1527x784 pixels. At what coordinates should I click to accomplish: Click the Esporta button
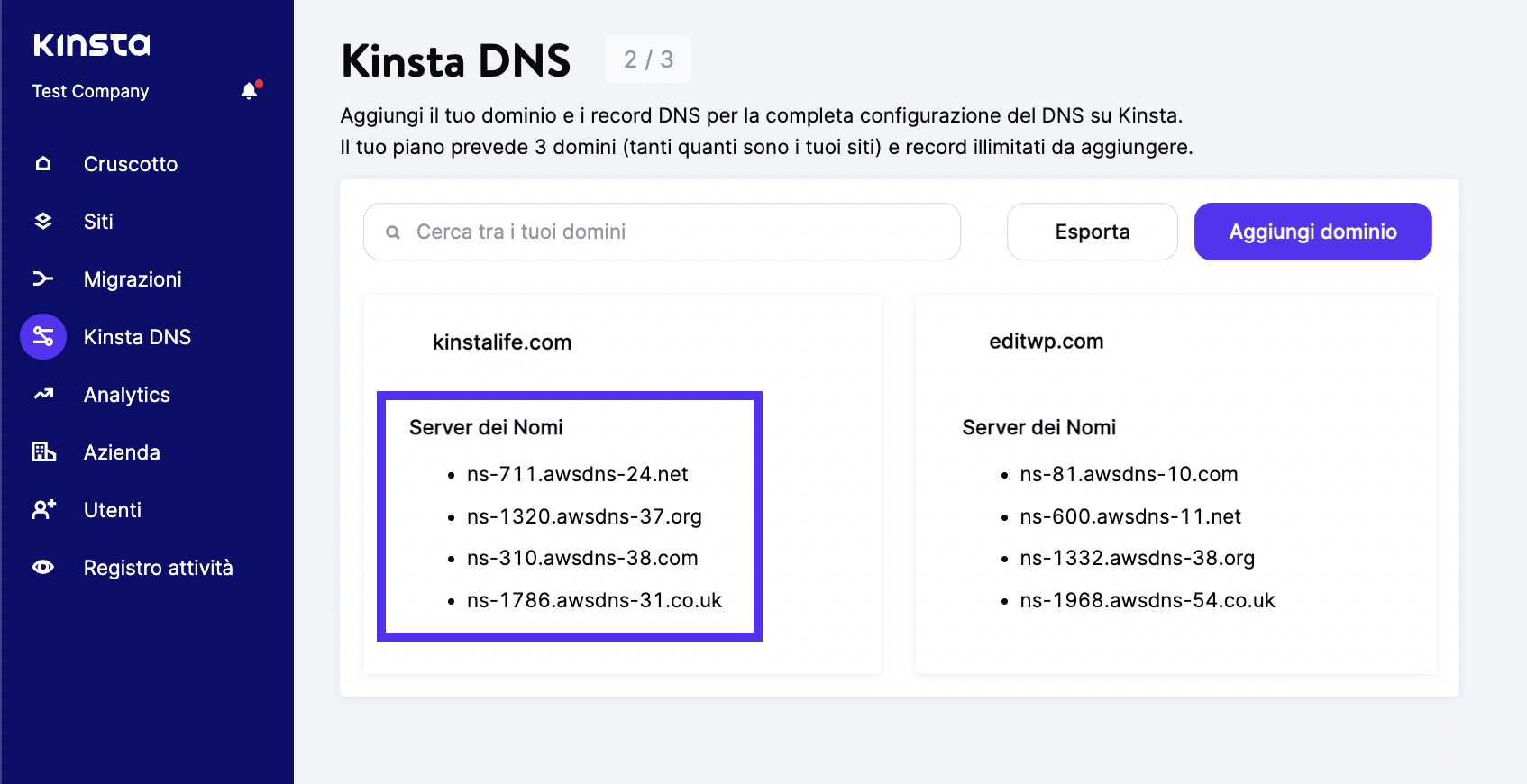click(x=1092, y=232)
